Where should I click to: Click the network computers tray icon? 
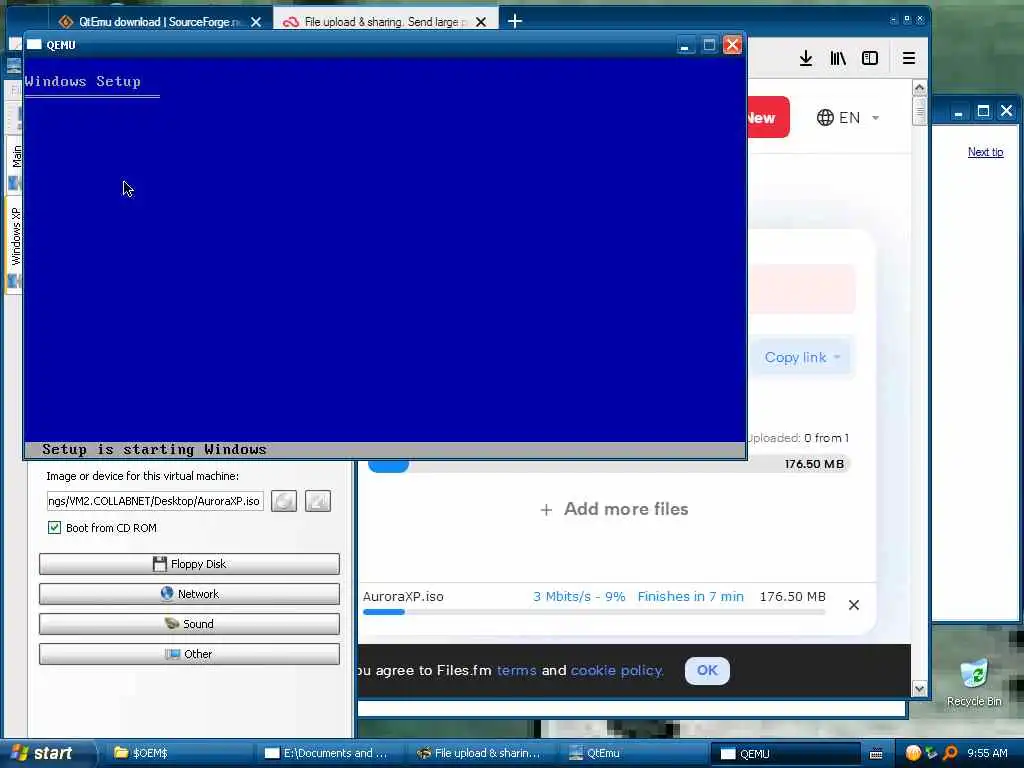(931, 753)
